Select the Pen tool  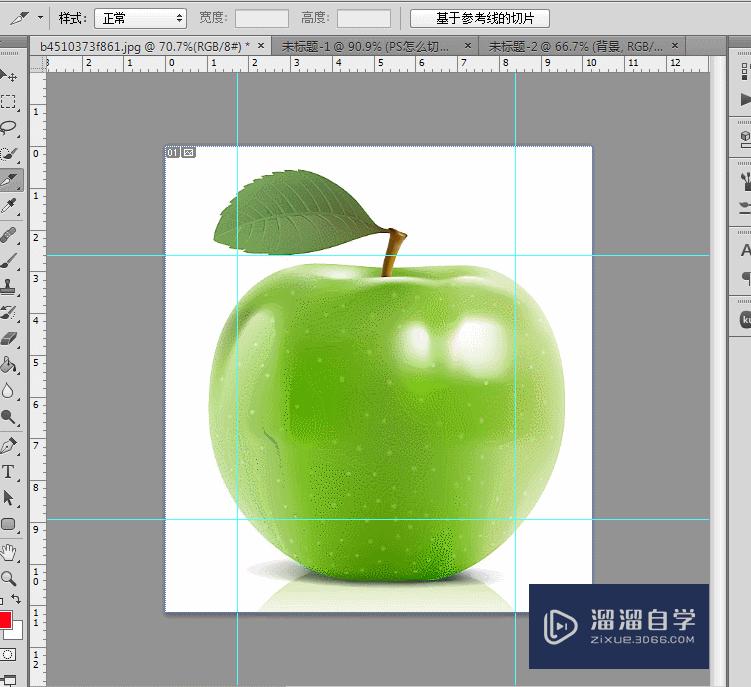point(8,446)
